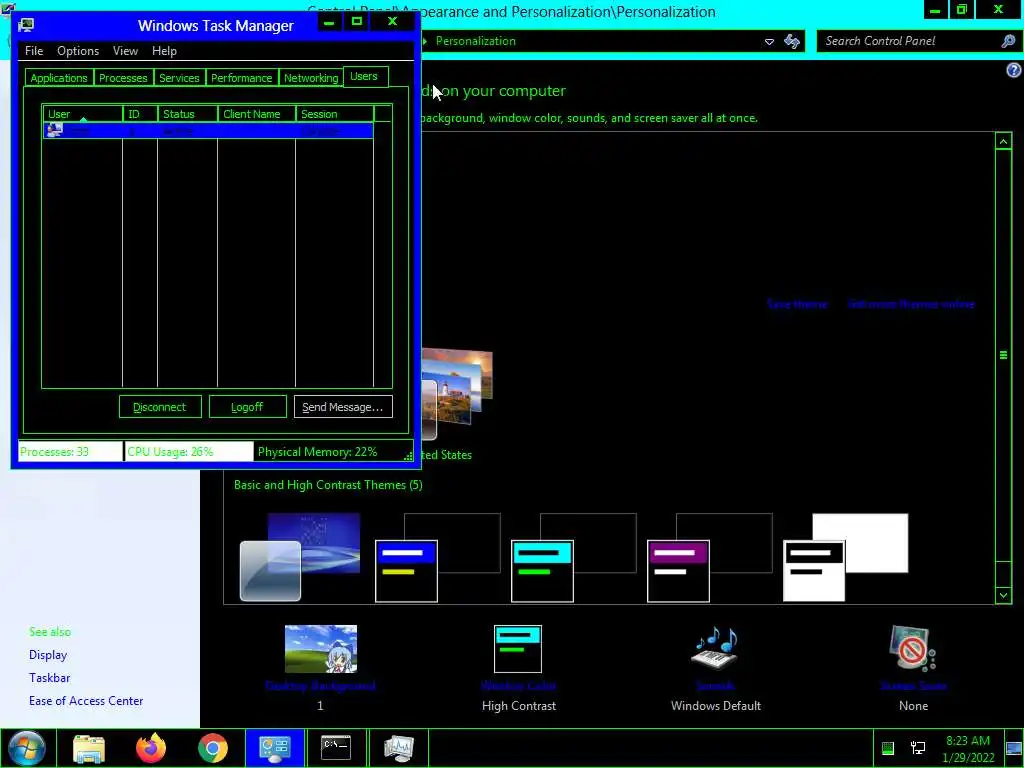Screen dimensions: 1024x768
Task: Click the Personalization breadcrumb
Action: coord(475,41)
